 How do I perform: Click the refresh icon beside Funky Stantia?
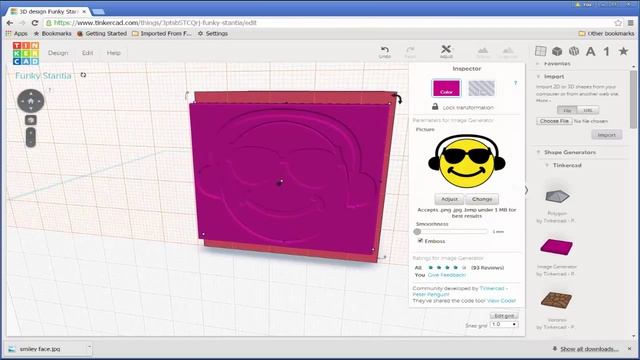tap(83, 75)
